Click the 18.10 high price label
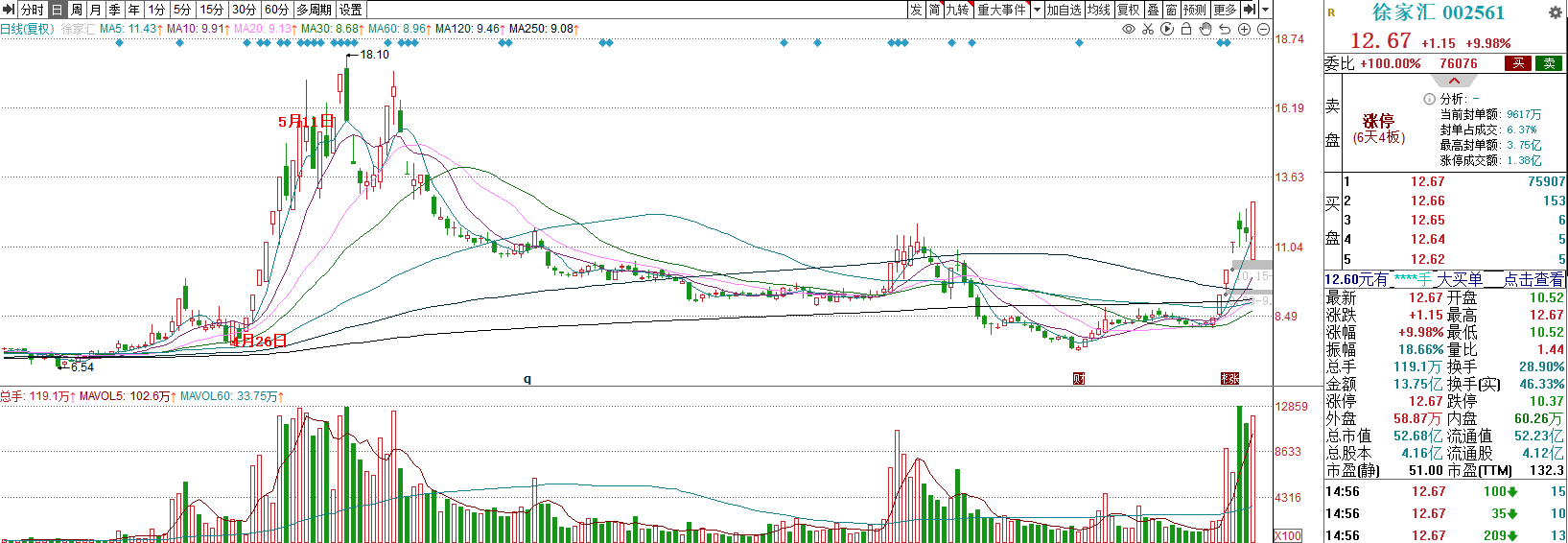1568x543 pixels. pyautogui.click(x=374, y=55)
